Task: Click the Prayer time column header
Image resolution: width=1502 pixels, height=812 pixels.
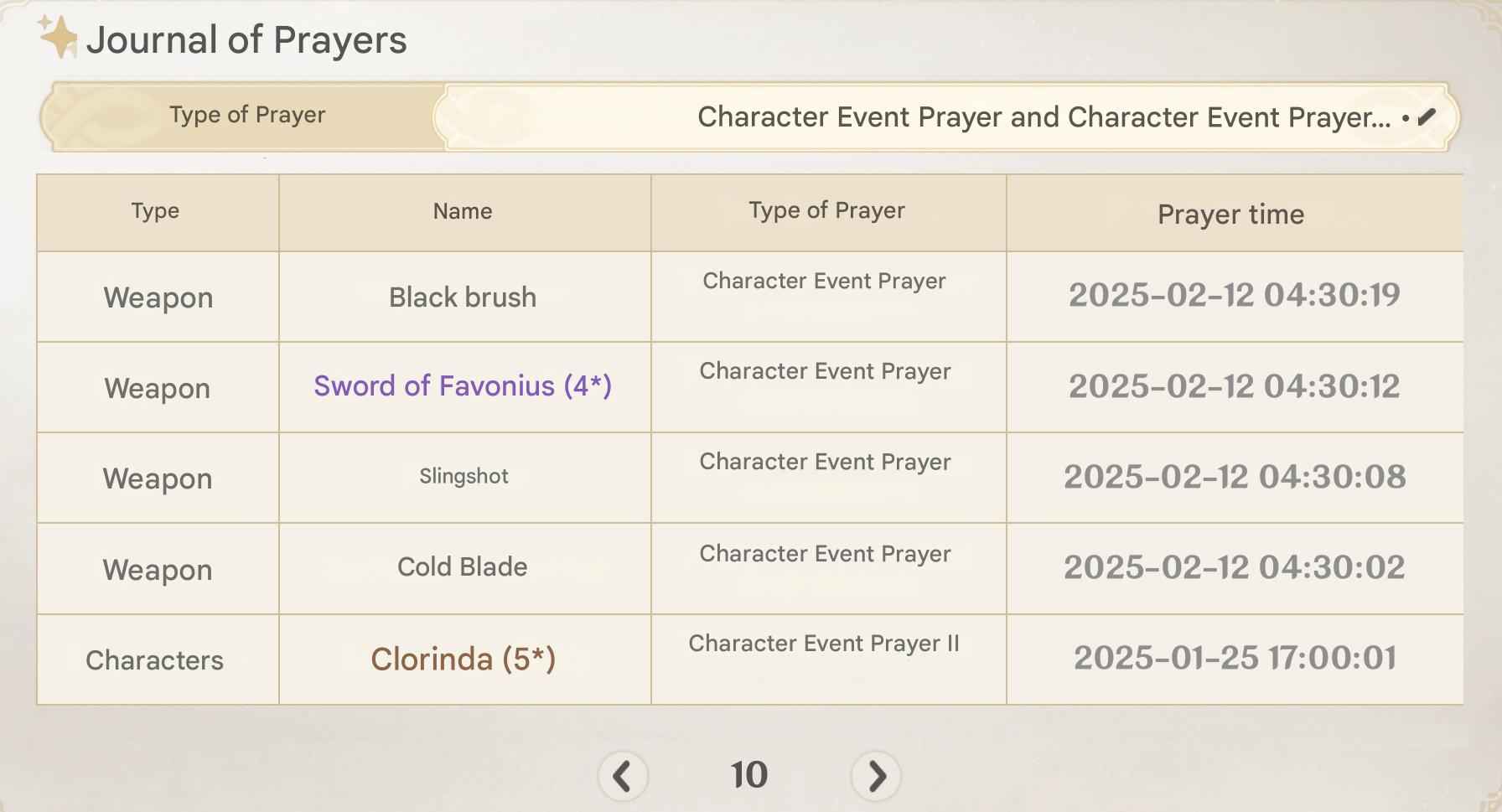Action: pyautogui.click(x=1230, y=215)
